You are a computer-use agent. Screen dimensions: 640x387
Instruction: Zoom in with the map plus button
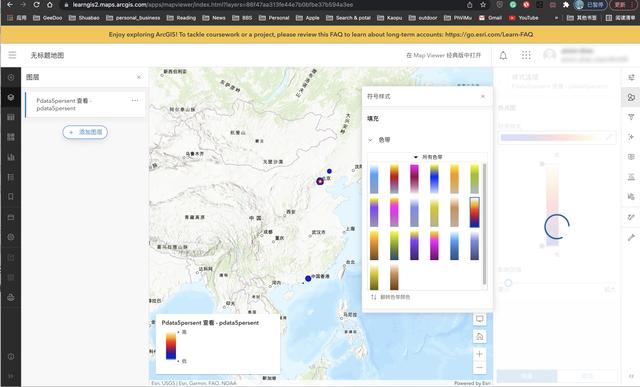(480, 354)
